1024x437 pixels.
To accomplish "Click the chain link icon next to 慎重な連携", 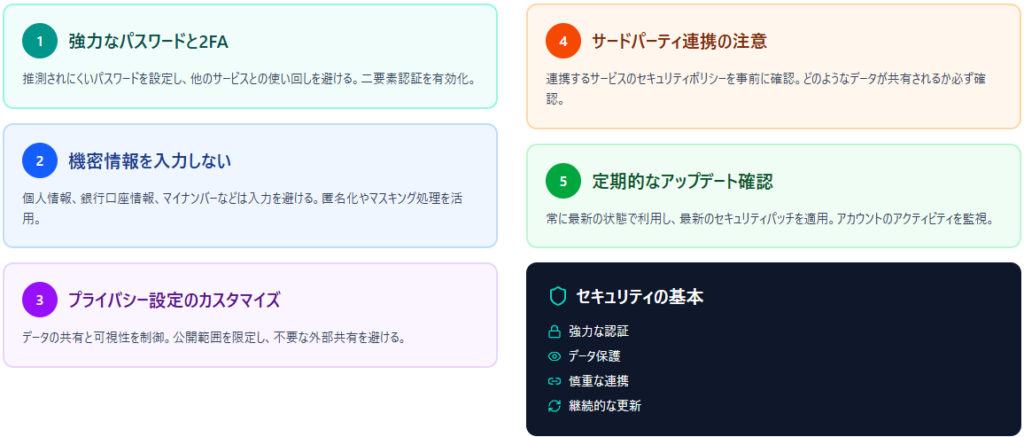I will click(554, 381).
